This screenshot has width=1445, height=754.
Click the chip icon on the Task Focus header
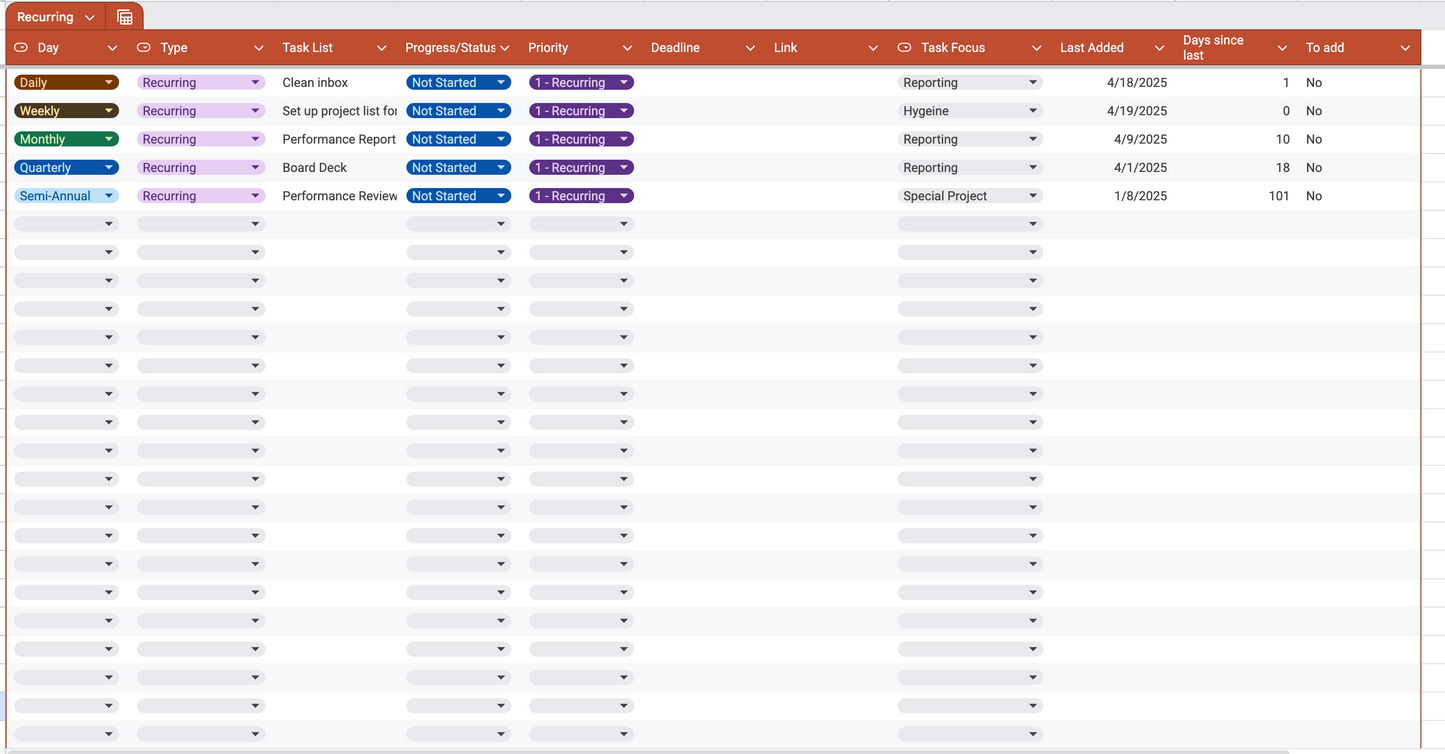[x=903, y=47]
